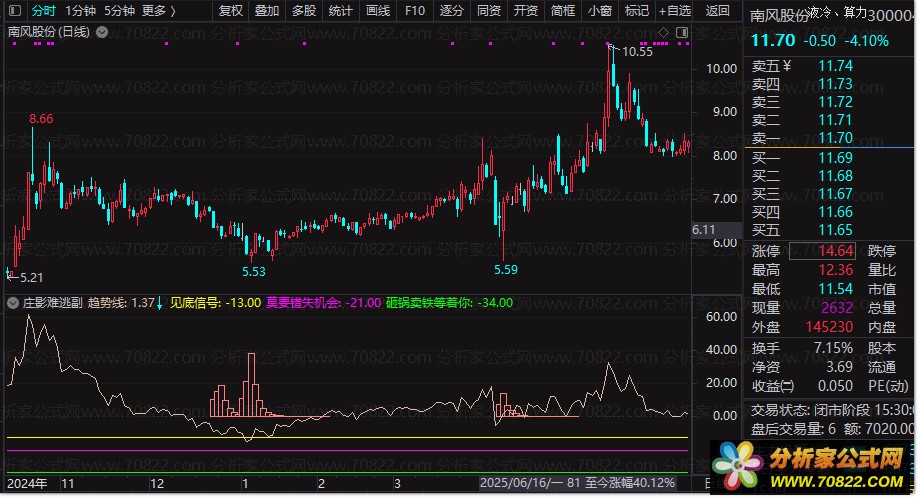Open the 多股 multi-stock view

pos(304,11)
